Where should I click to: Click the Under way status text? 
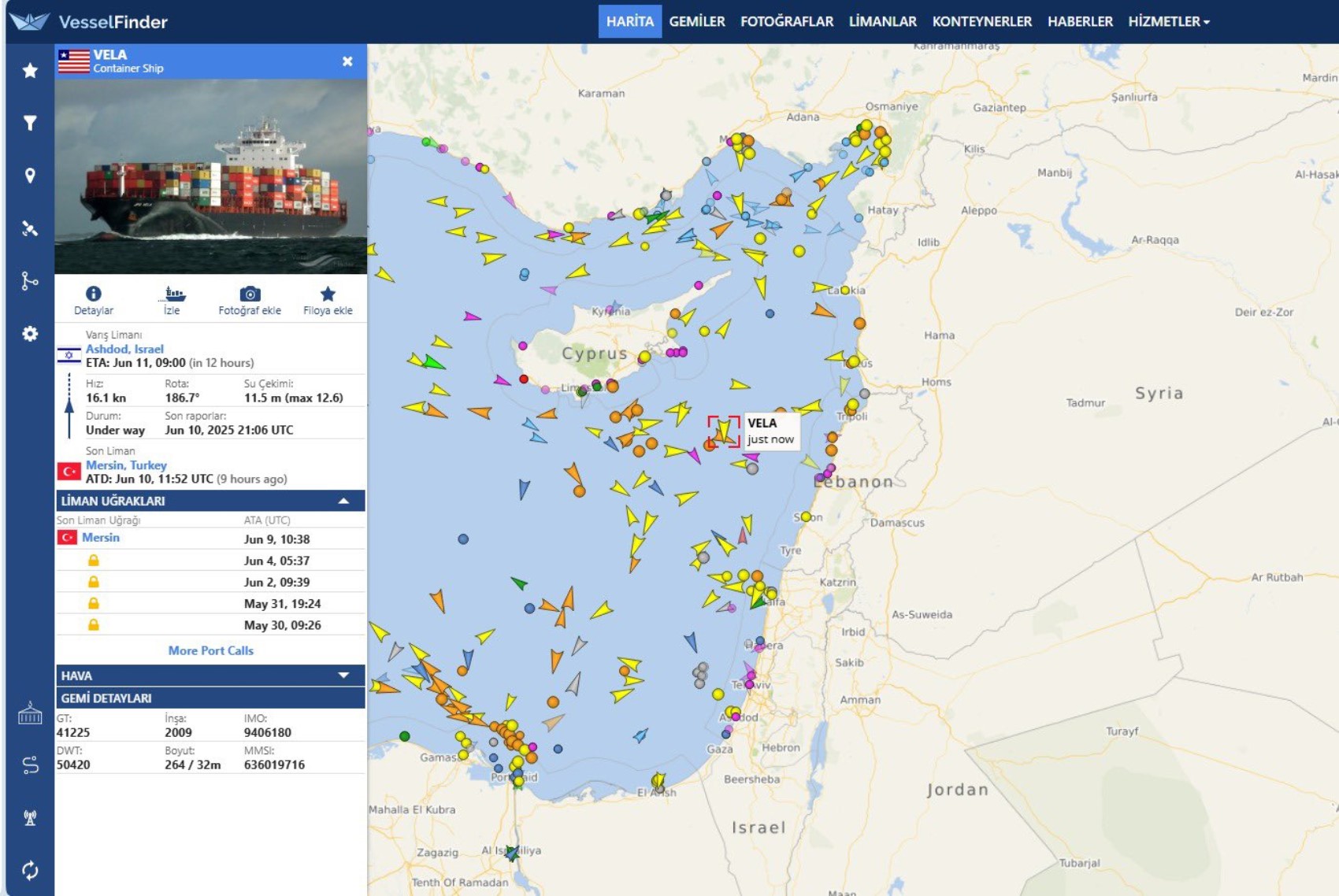click(x=115, y=431)
